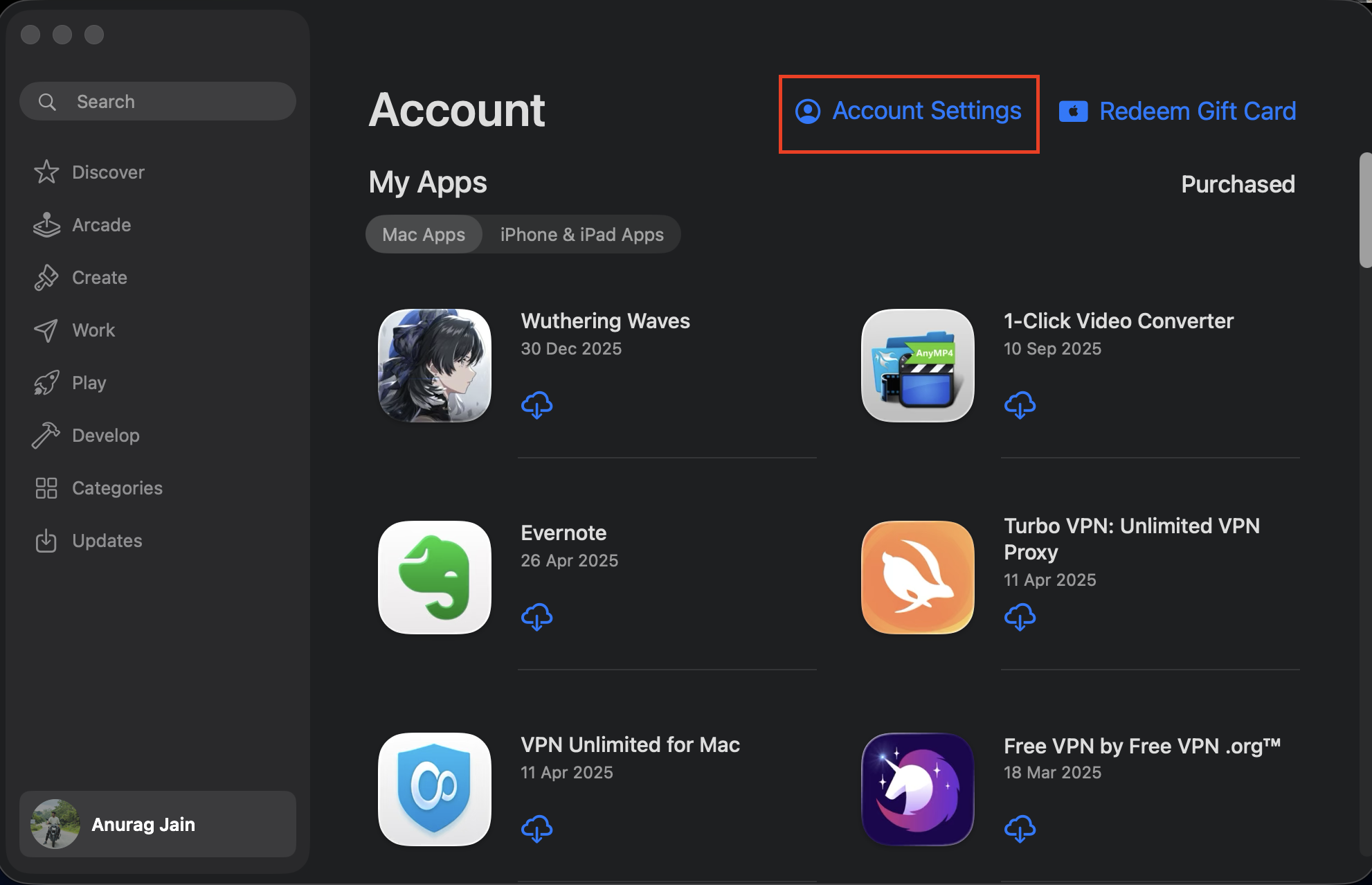The height and width of the screenshot is (885, 1372).
Task: Open the Develop section
Action: 105,435
